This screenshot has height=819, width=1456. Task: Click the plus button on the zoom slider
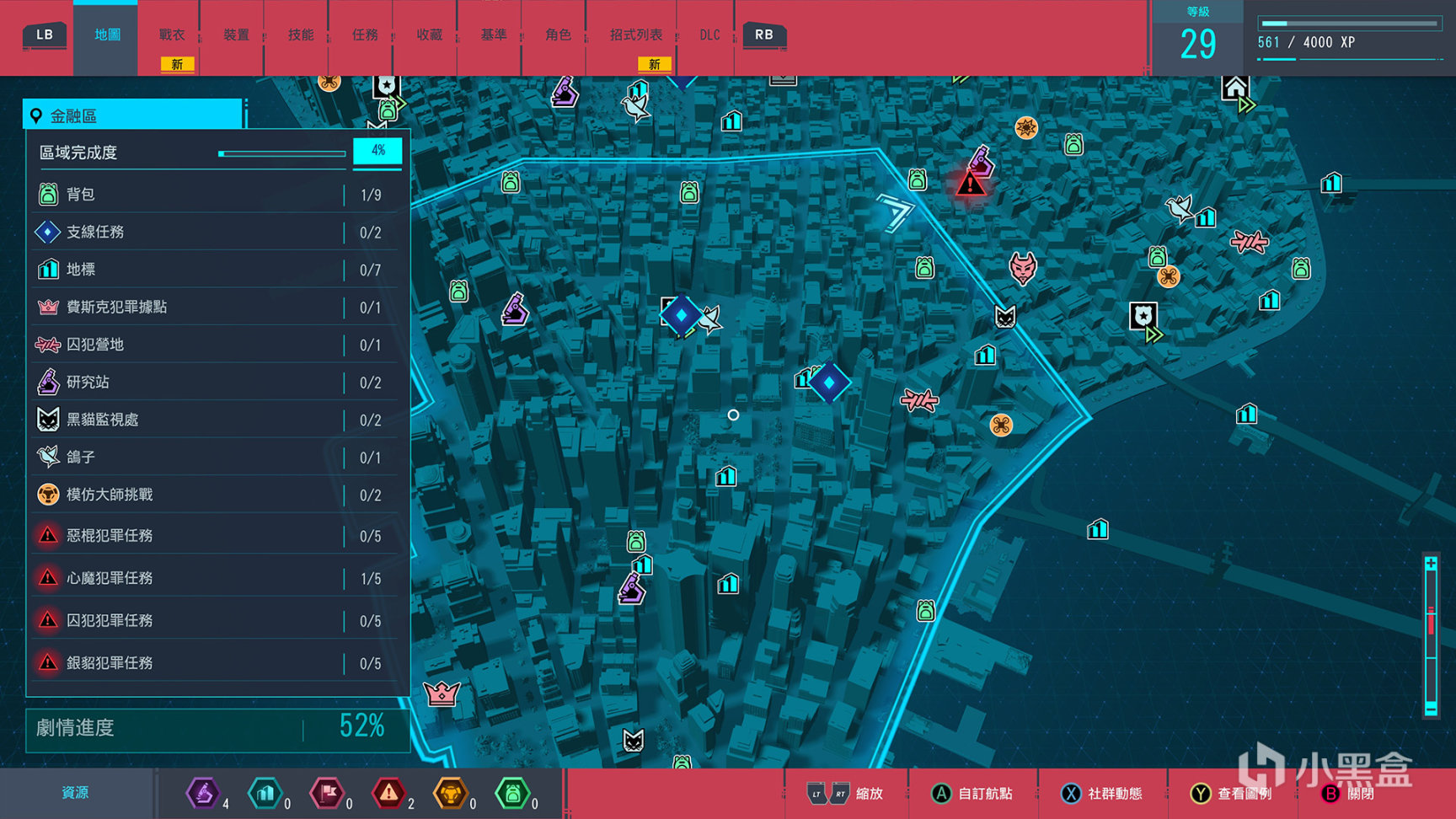click(1431, 564)
